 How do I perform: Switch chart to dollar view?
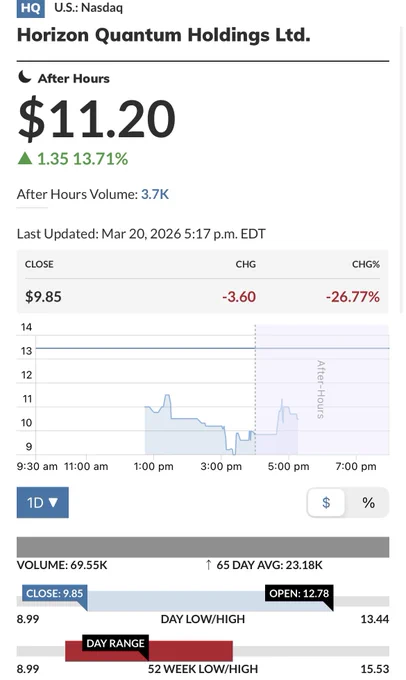326,503
